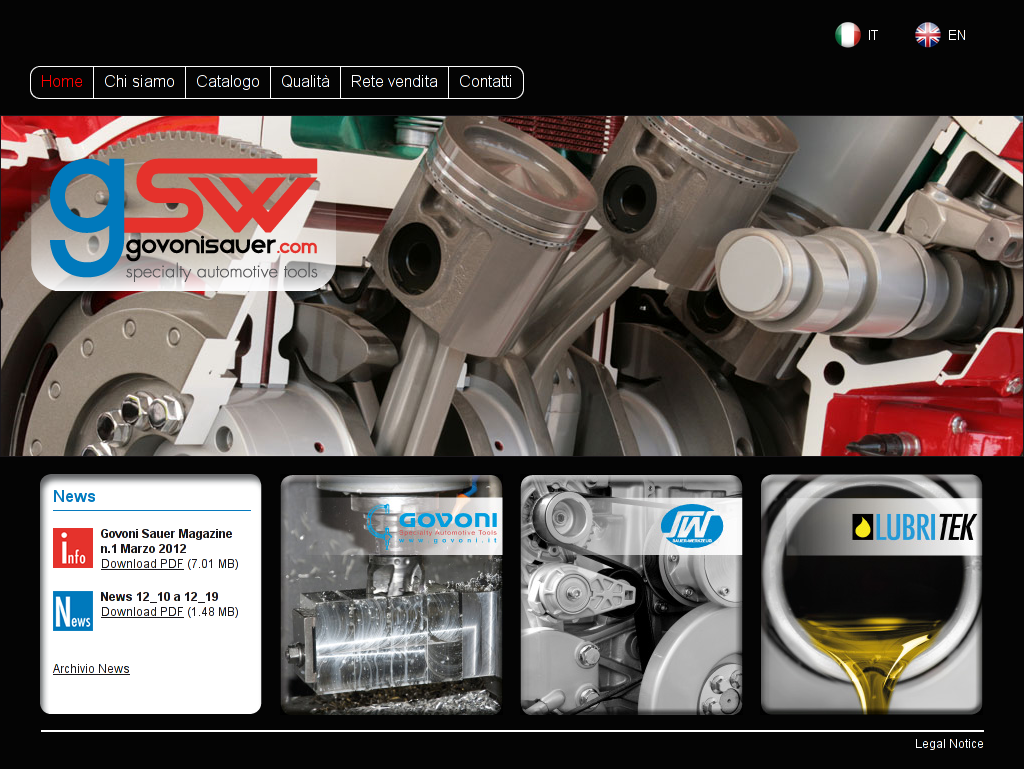
Task: Open the Lubritek brand tile
Action: [872, 595]
